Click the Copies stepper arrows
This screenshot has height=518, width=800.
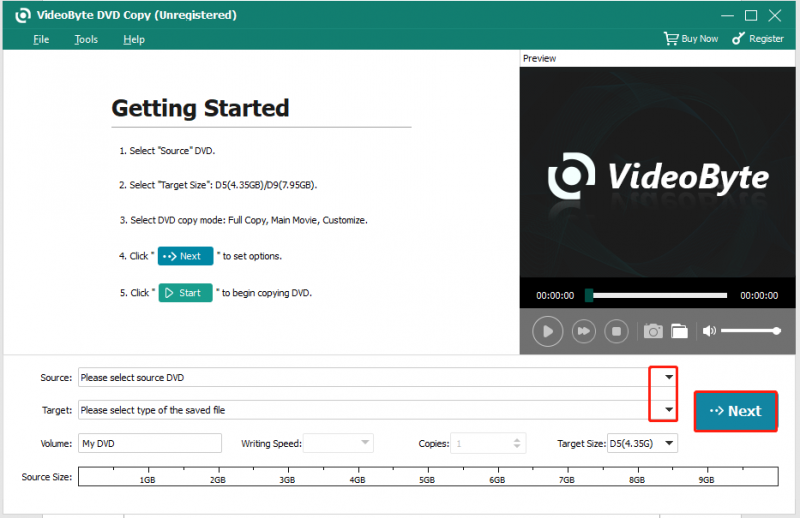tap(517, 443)
